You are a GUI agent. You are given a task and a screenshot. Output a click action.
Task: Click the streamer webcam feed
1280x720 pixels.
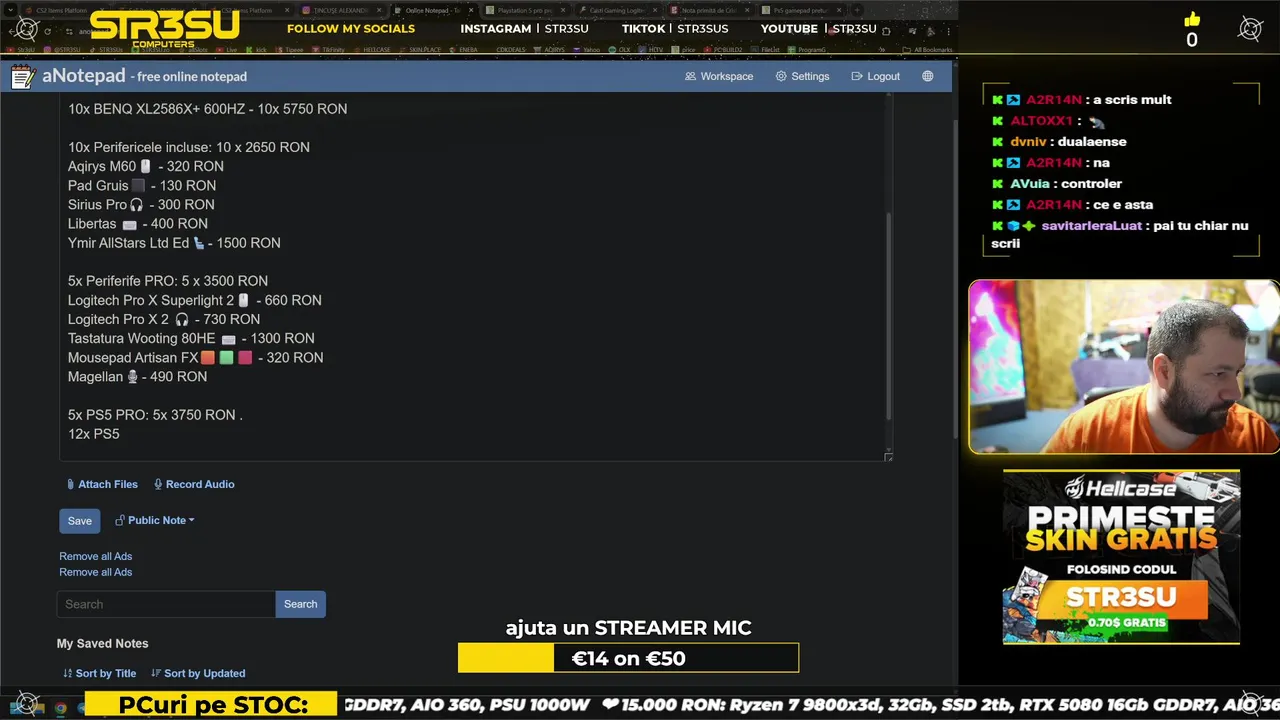click(x=1123, y=367)
